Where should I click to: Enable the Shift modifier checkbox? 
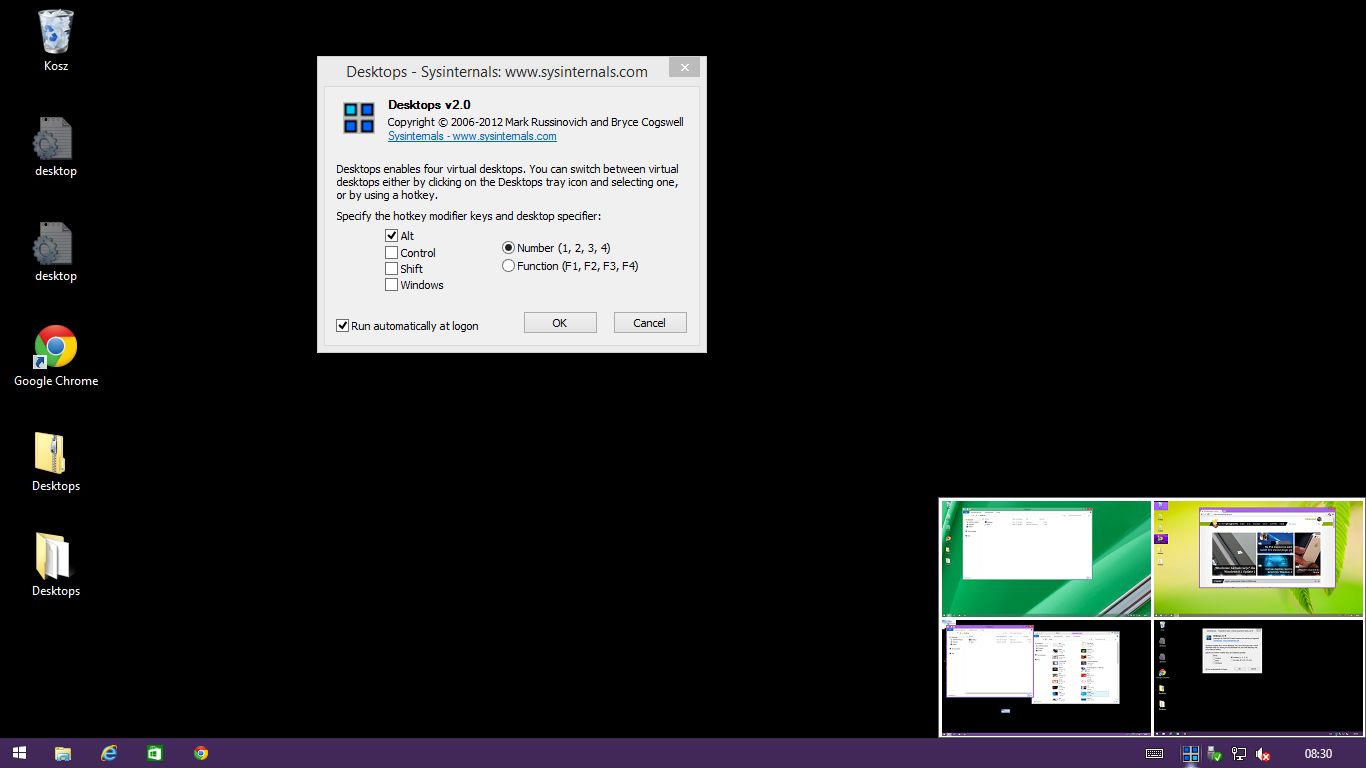point(392,269)
